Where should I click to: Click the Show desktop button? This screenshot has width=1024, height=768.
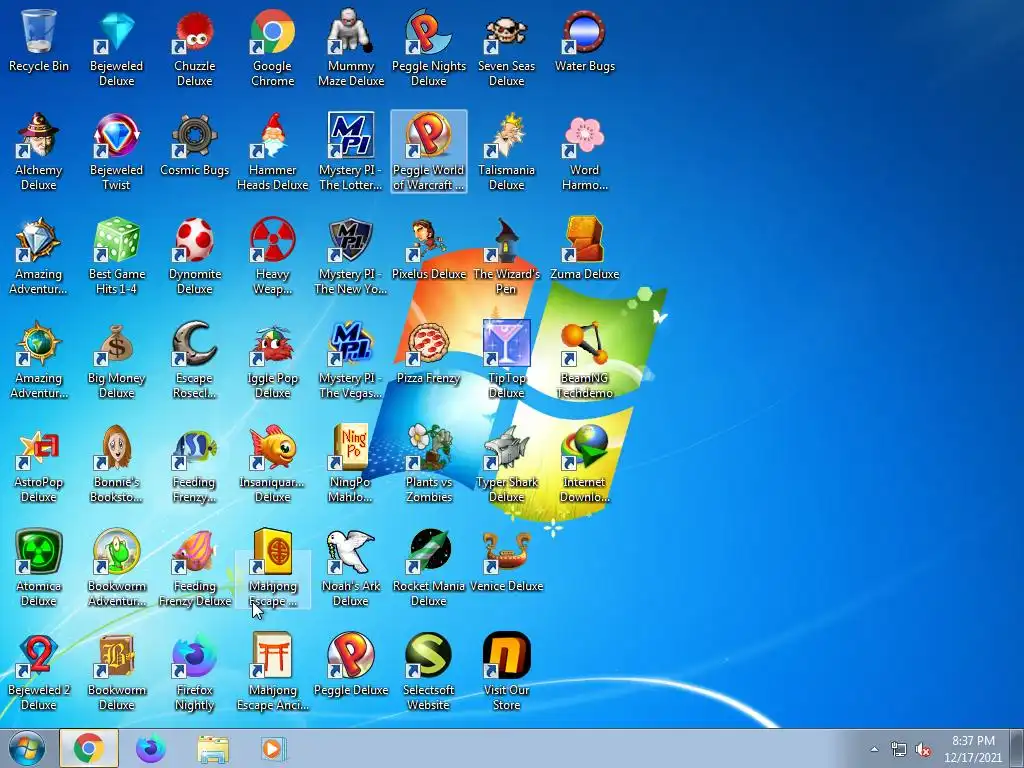click(x=1017, y=748)
